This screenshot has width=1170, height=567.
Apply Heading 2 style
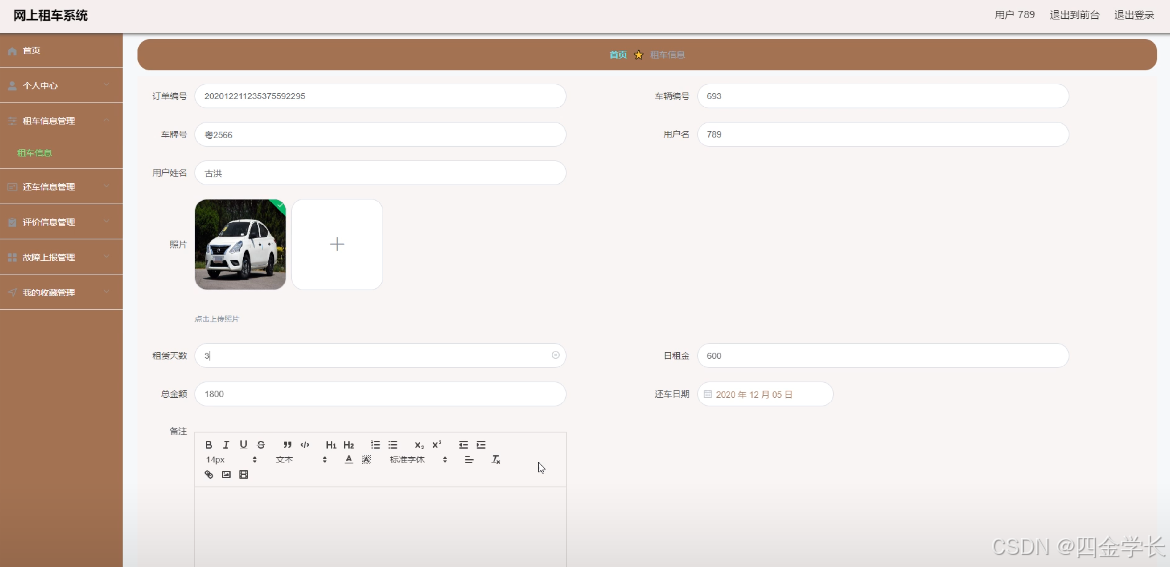pos(348,445)
